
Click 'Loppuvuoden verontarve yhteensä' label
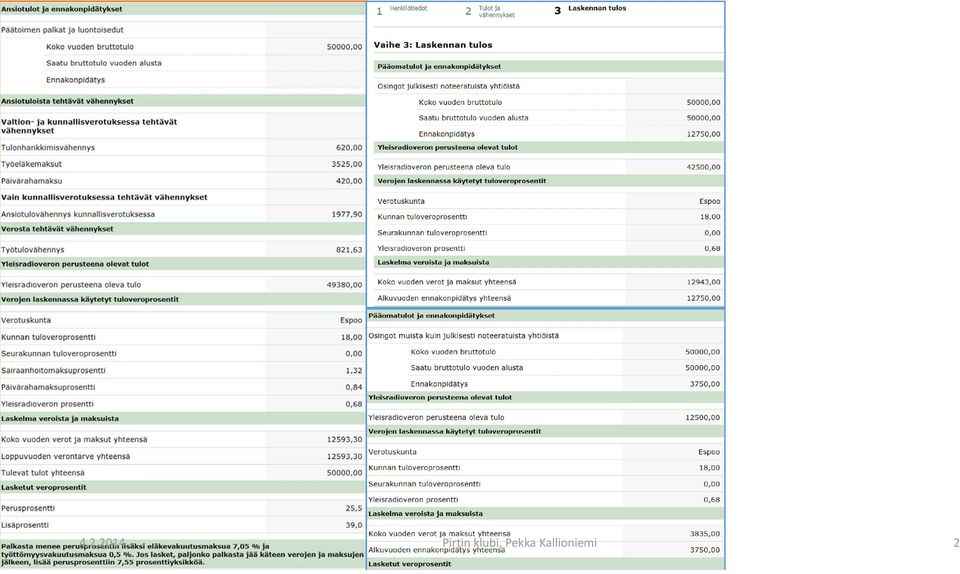coord(66,456)
